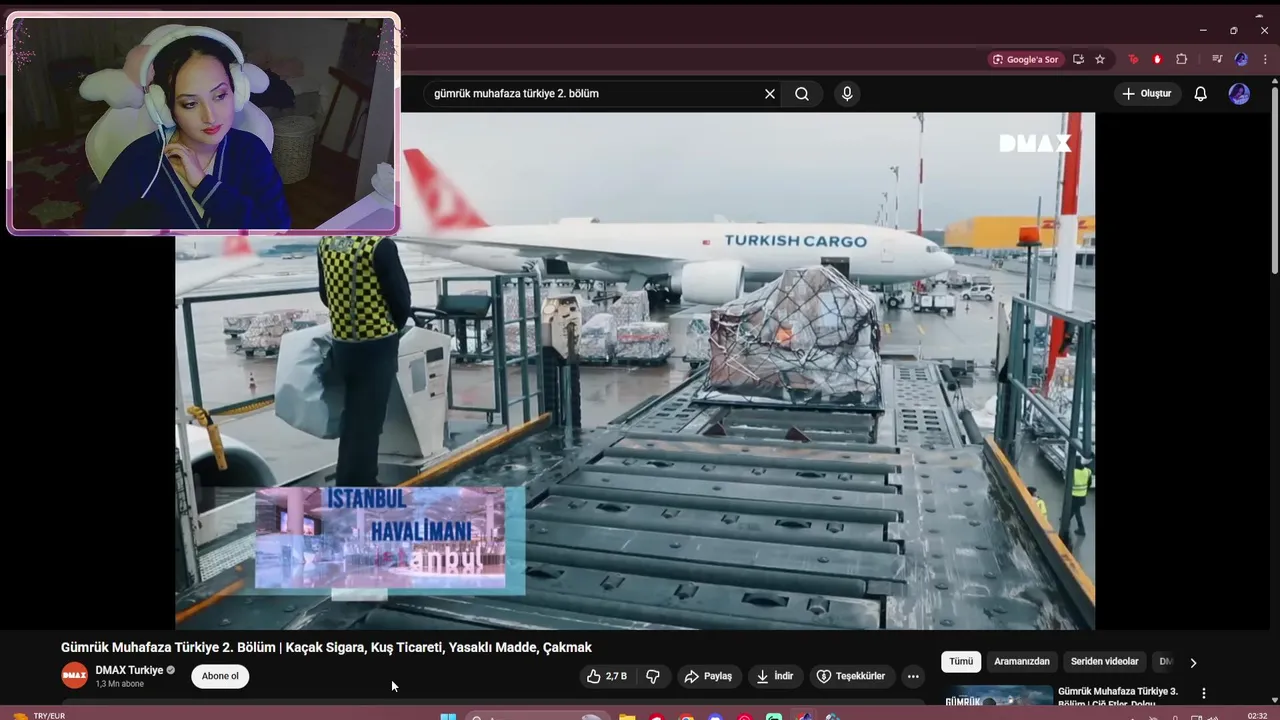Download the video with İndir
Screen dimensions: 1280x720
[774, 677]
